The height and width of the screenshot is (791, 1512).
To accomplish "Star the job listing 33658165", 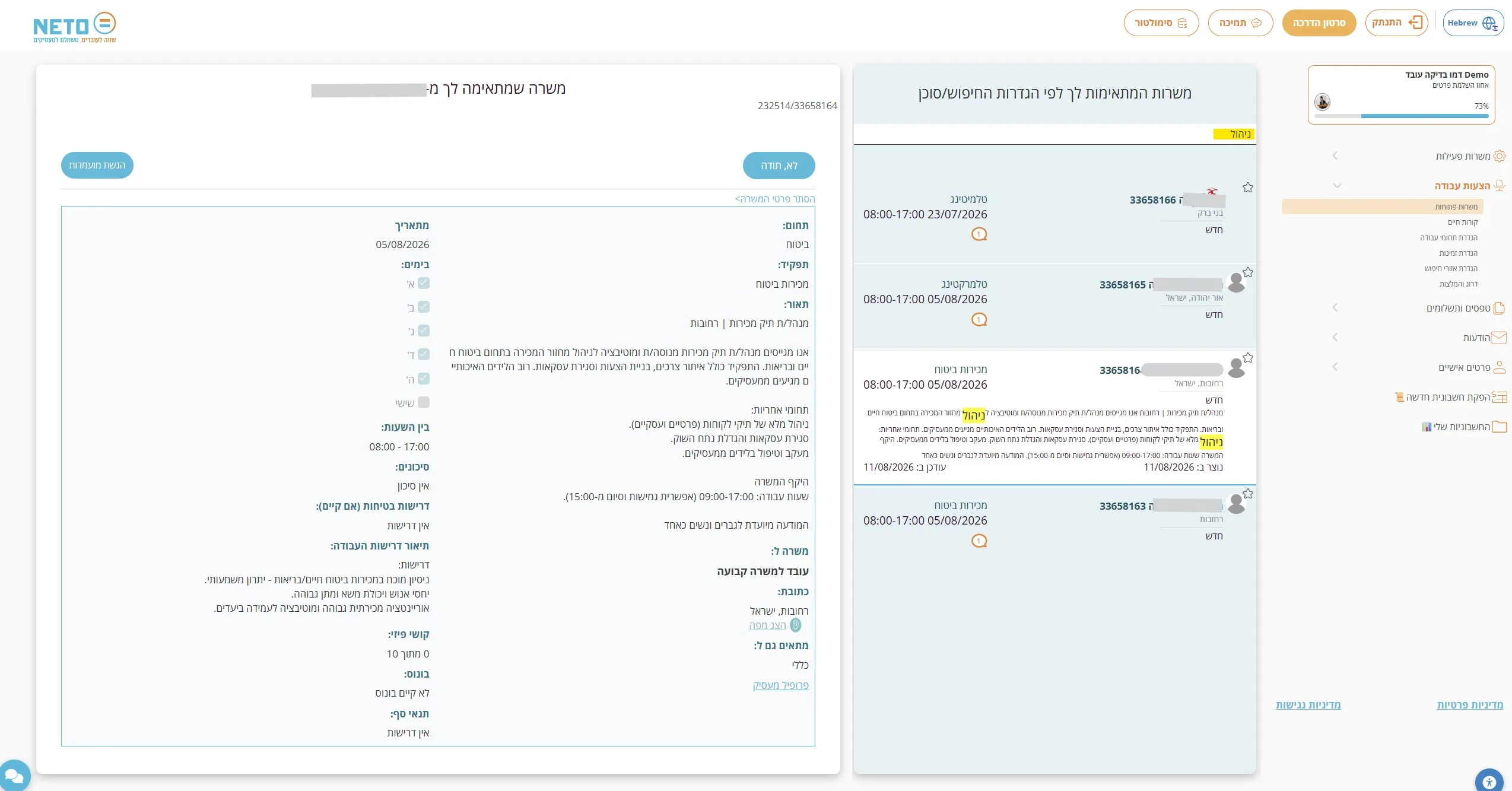I will [x=1248, y=272].
